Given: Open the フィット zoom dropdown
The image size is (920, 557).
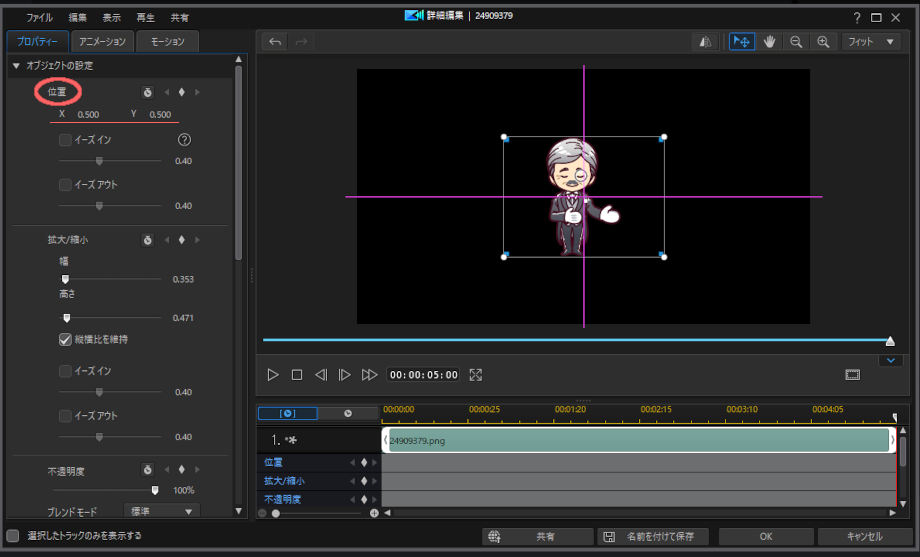Looking at the screenshot, I should 871,42.
